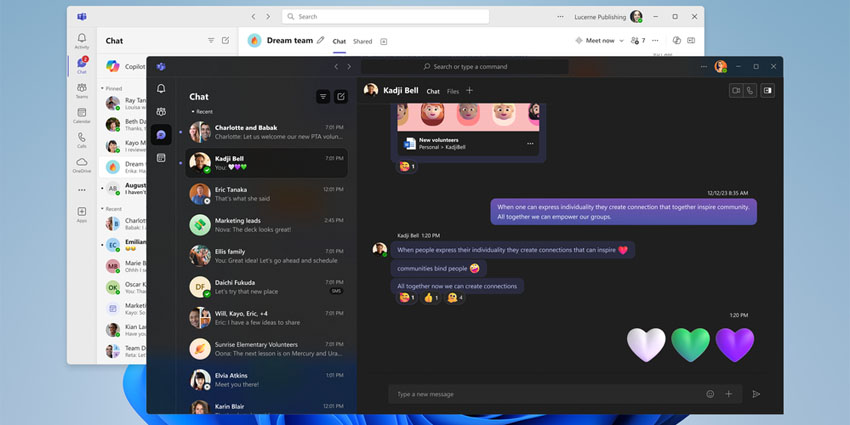850x425 pixels.
Task: Open Calls in light Teams window
Action: [x=82, y=140]
